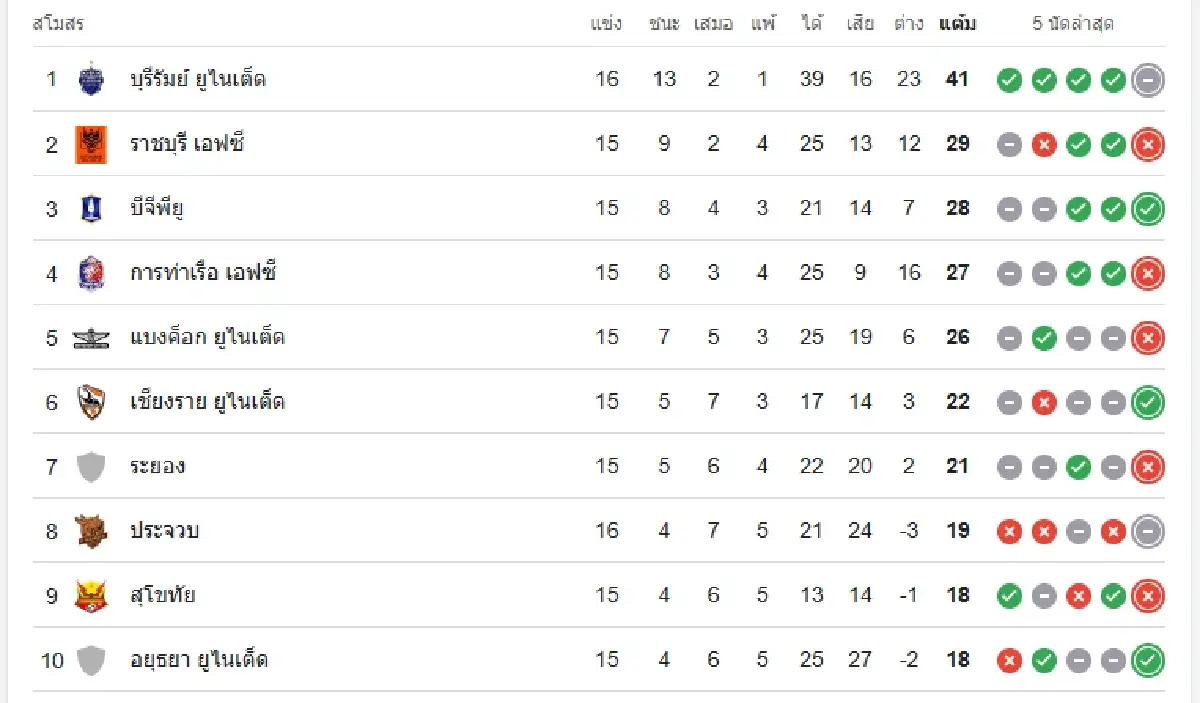Click the Port FC (การท่าเรือ) club logo
The height and width of the screenshot is (703, 1200).
pyautogui.click(x=91, y=273)
